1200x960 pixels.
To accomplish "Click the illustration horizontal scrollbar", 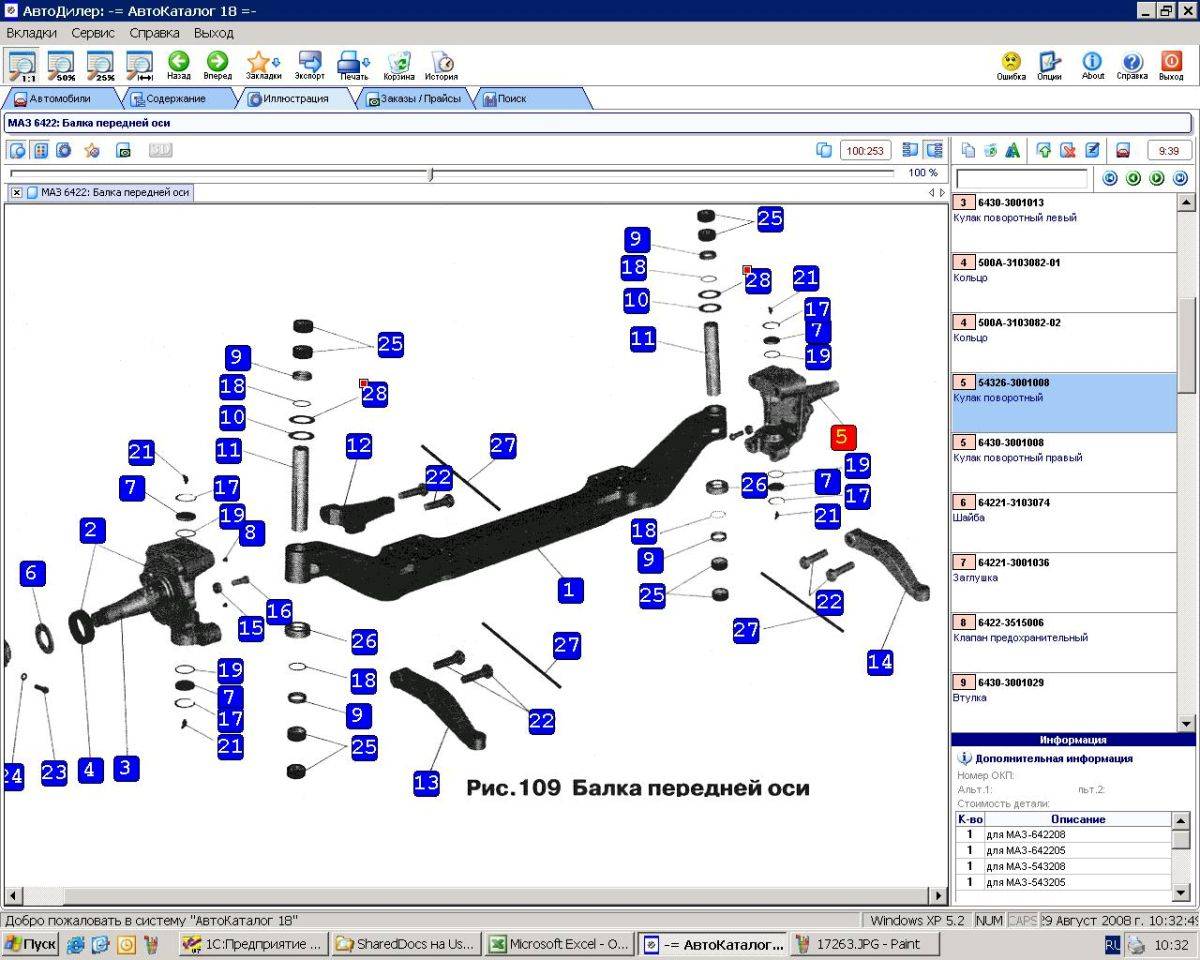I will [476, 895].
